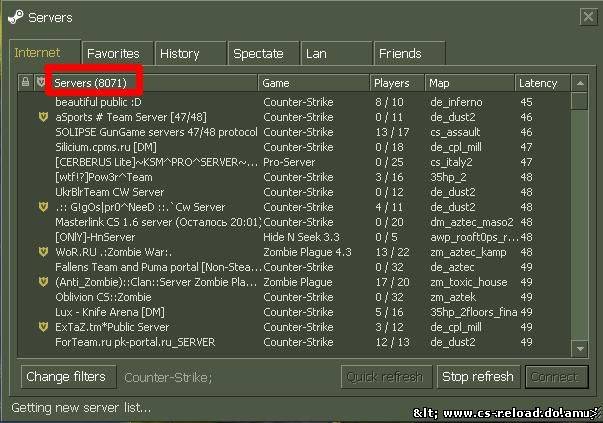
Task: Select the SOLIPSE GunGame servers row
Action: (294, 132)
